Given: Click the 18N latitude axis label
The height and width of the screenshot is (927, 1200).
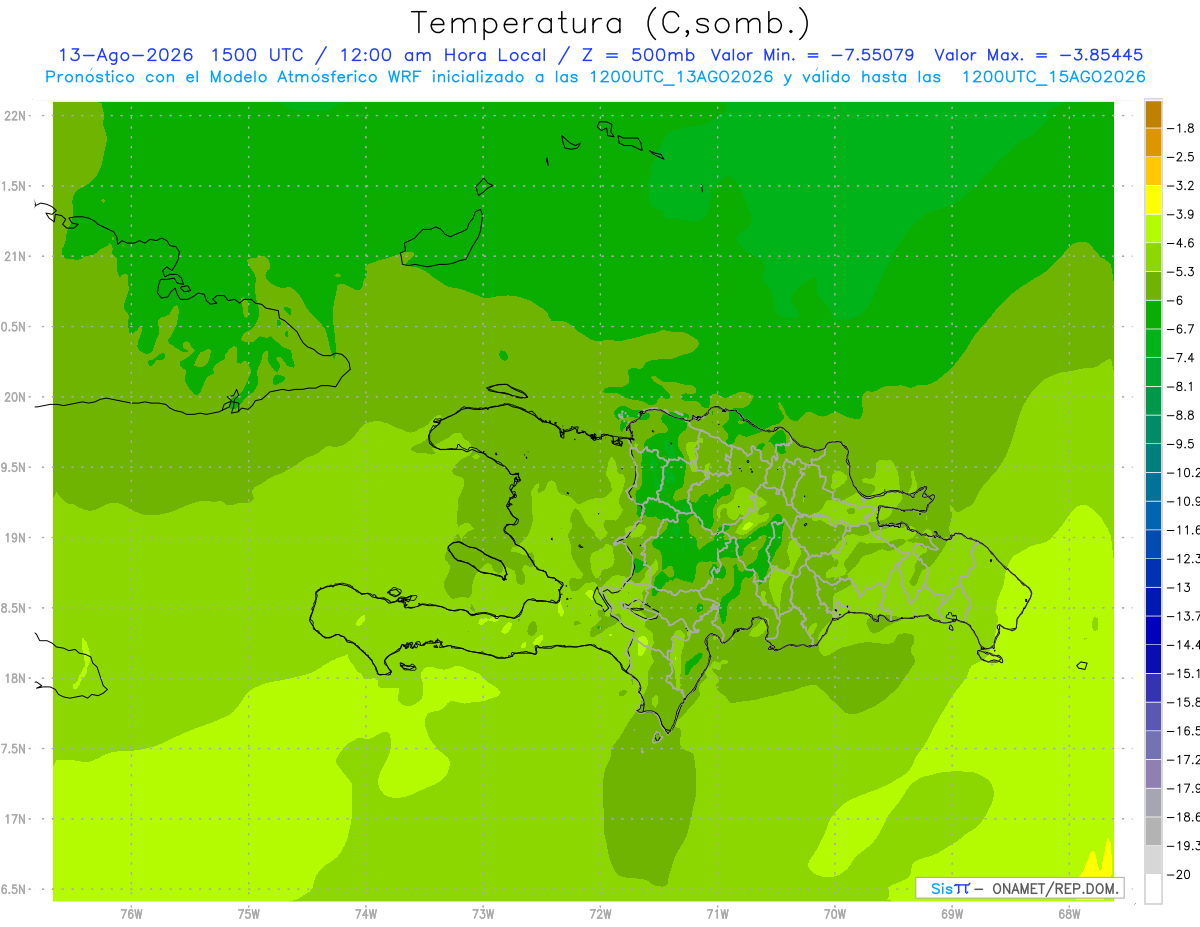Looking at the screenshot, I should [15, 678].
